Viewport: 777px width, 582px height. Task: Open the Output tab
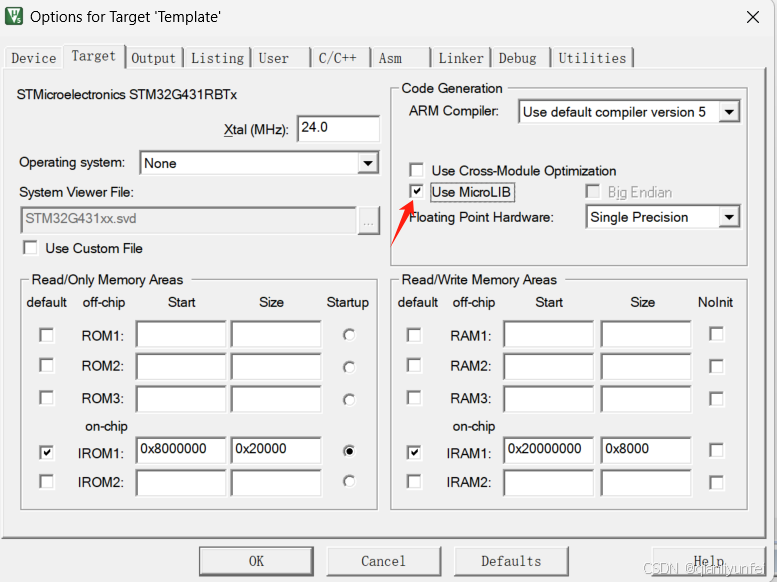click(x=154, y=58)
